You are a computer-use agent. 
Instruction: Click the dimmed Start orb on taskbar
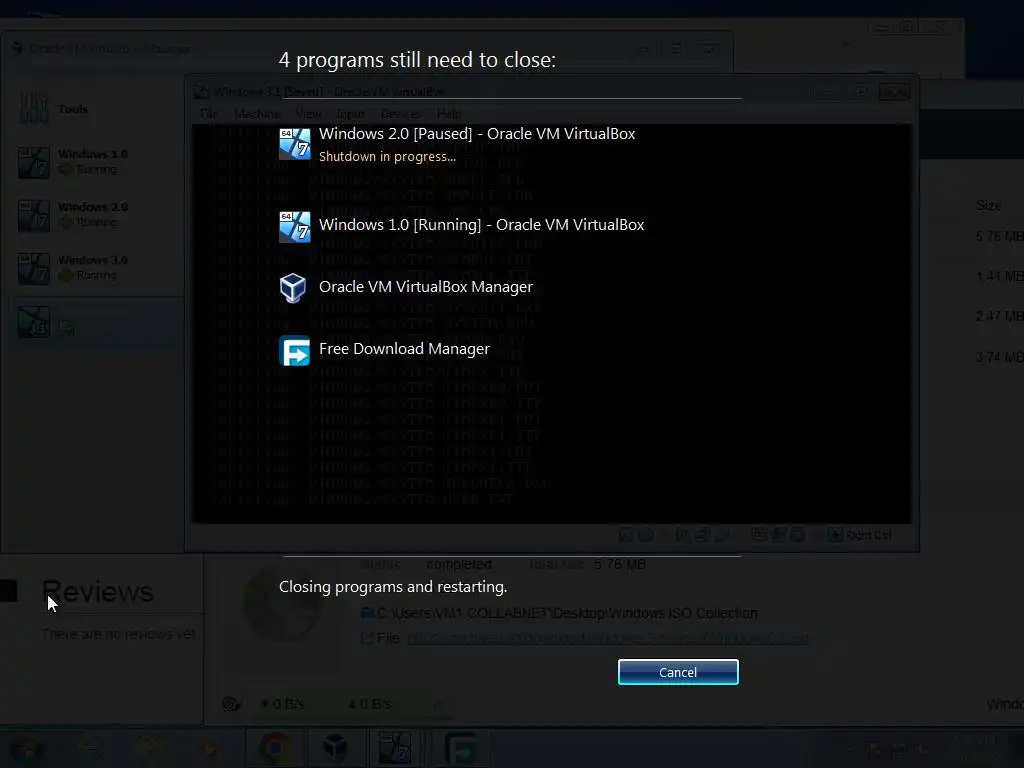27,748
